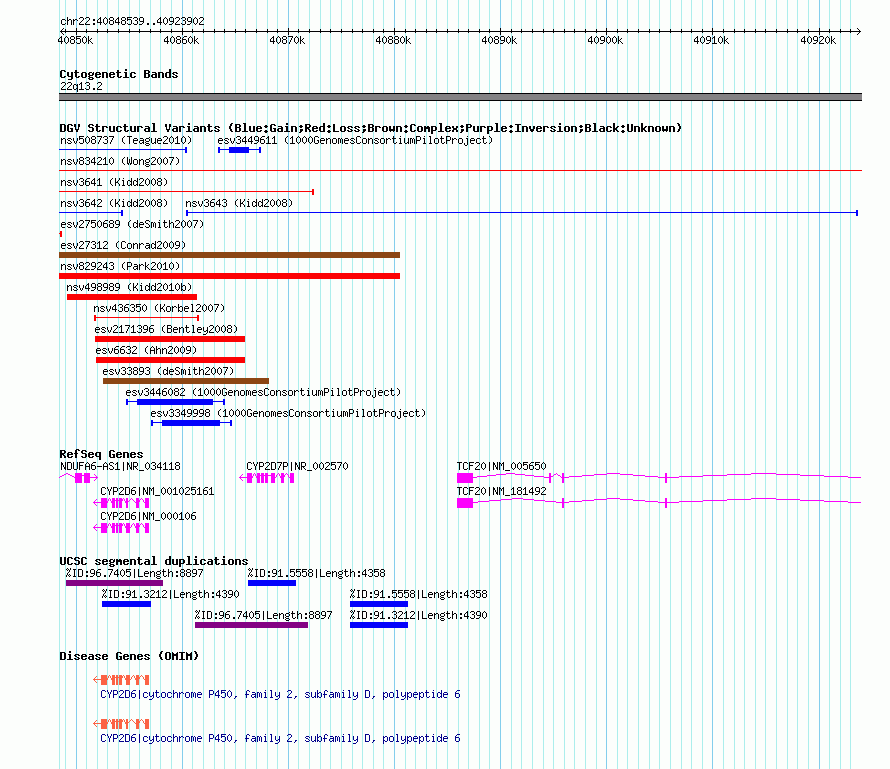Click %ID:91.5558 duplication beneath the CYP2D7P gene
Screen dimensions: 890x769
click(x=272, y=583)
